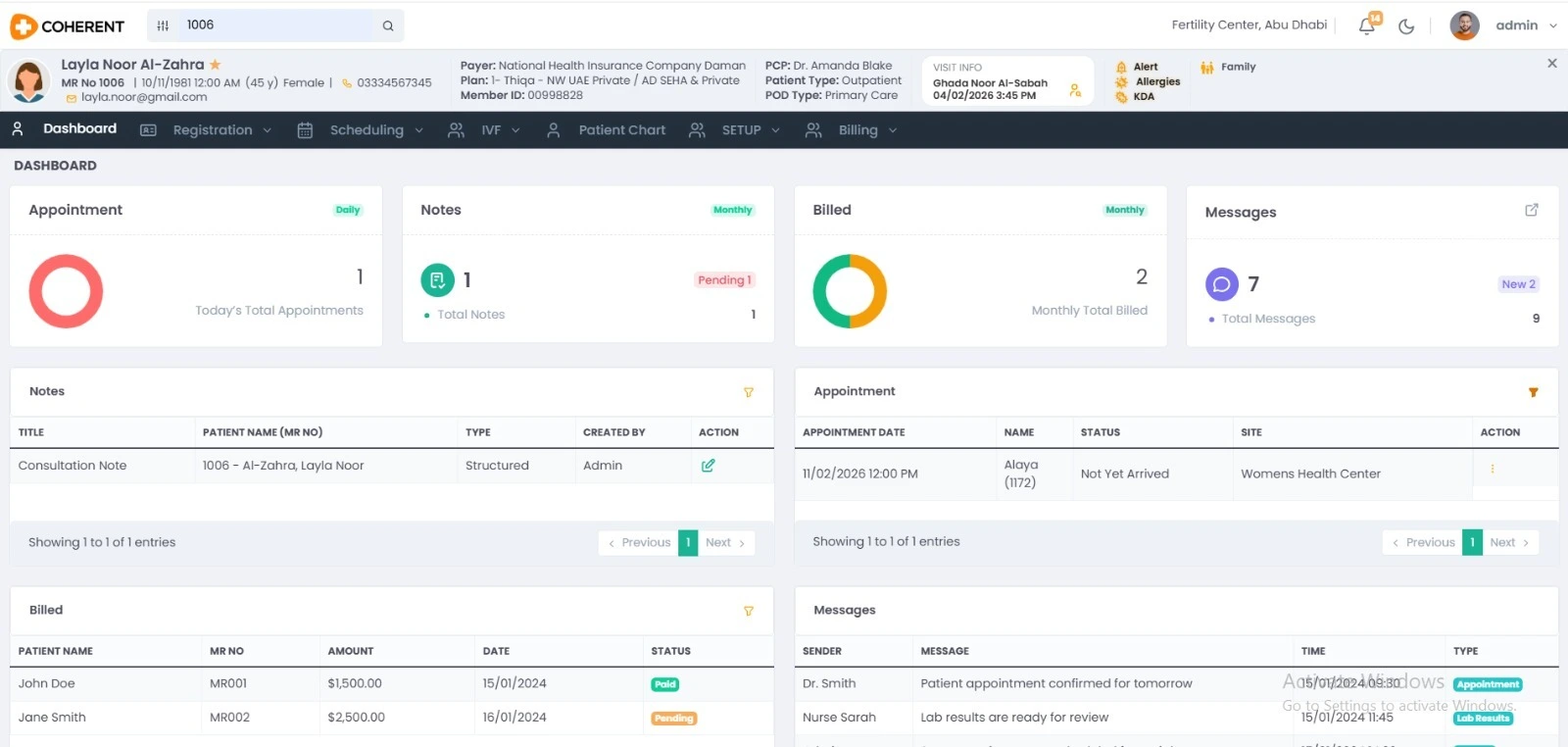The image size is (1568, 747).
Task: Click the Billed donut chart
Action: coord(850,291)
